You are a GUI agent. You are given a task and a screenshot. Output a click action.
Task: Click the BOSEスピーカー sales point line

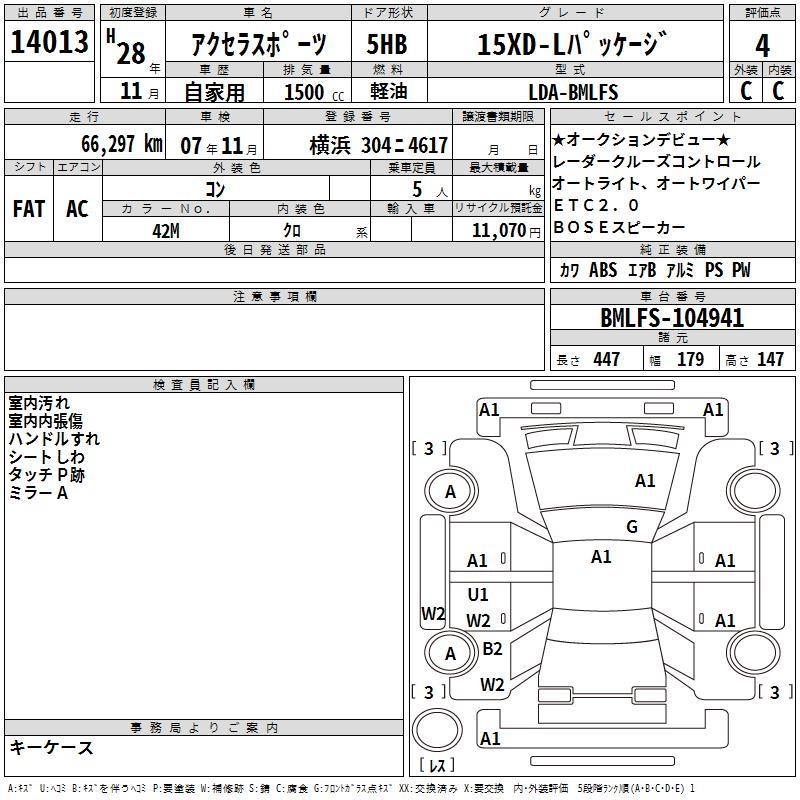619,228
